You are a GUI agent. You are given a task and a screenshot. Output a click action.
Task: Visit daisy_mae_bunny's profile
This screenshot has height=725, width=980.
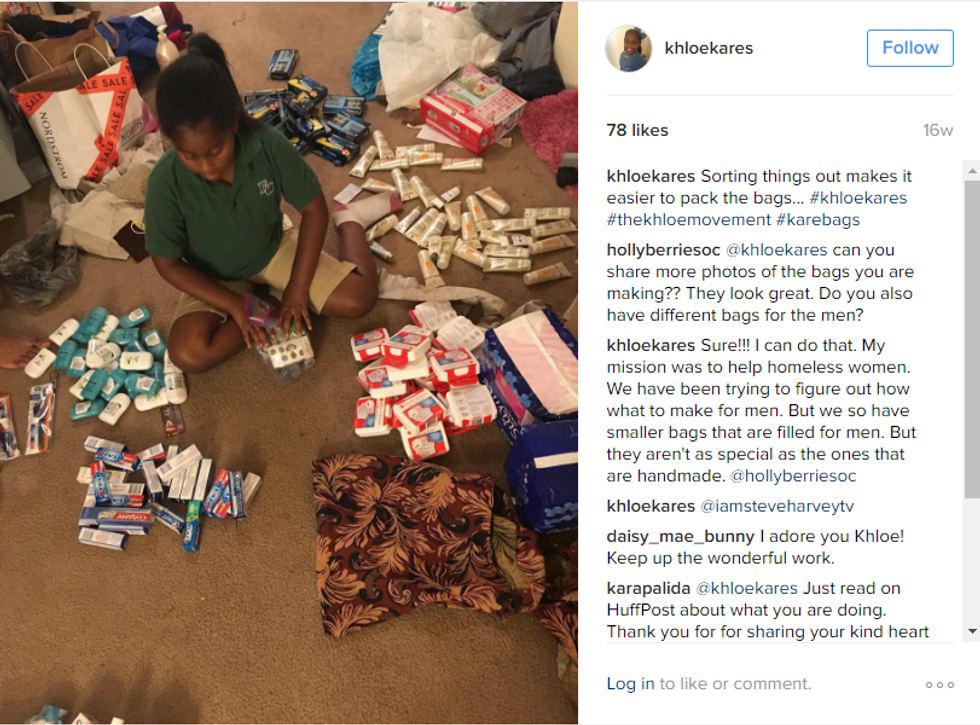(680, 536)
